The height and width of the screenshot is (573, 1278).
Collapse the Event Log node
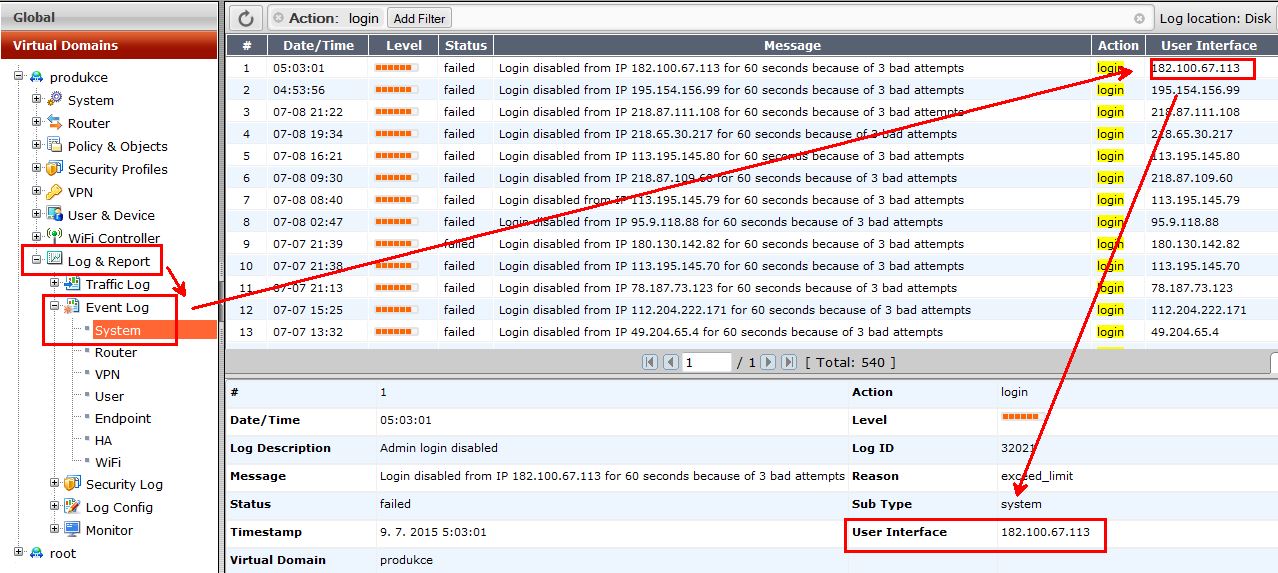click(54, 306)
